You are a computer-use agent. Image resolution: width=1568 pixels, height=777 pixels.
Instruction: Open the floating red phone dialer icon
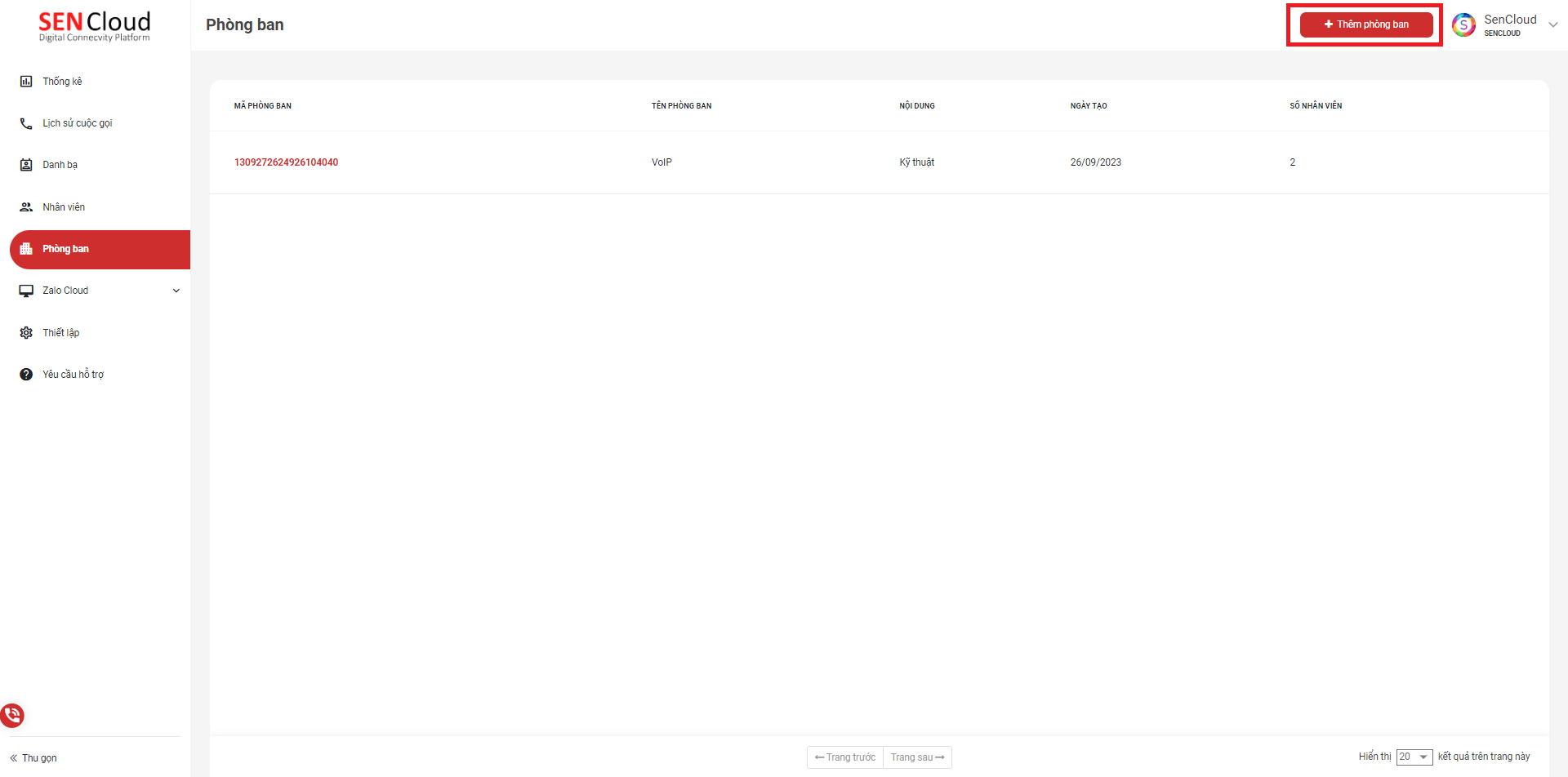pyautogui.click(x=12, y=716)
